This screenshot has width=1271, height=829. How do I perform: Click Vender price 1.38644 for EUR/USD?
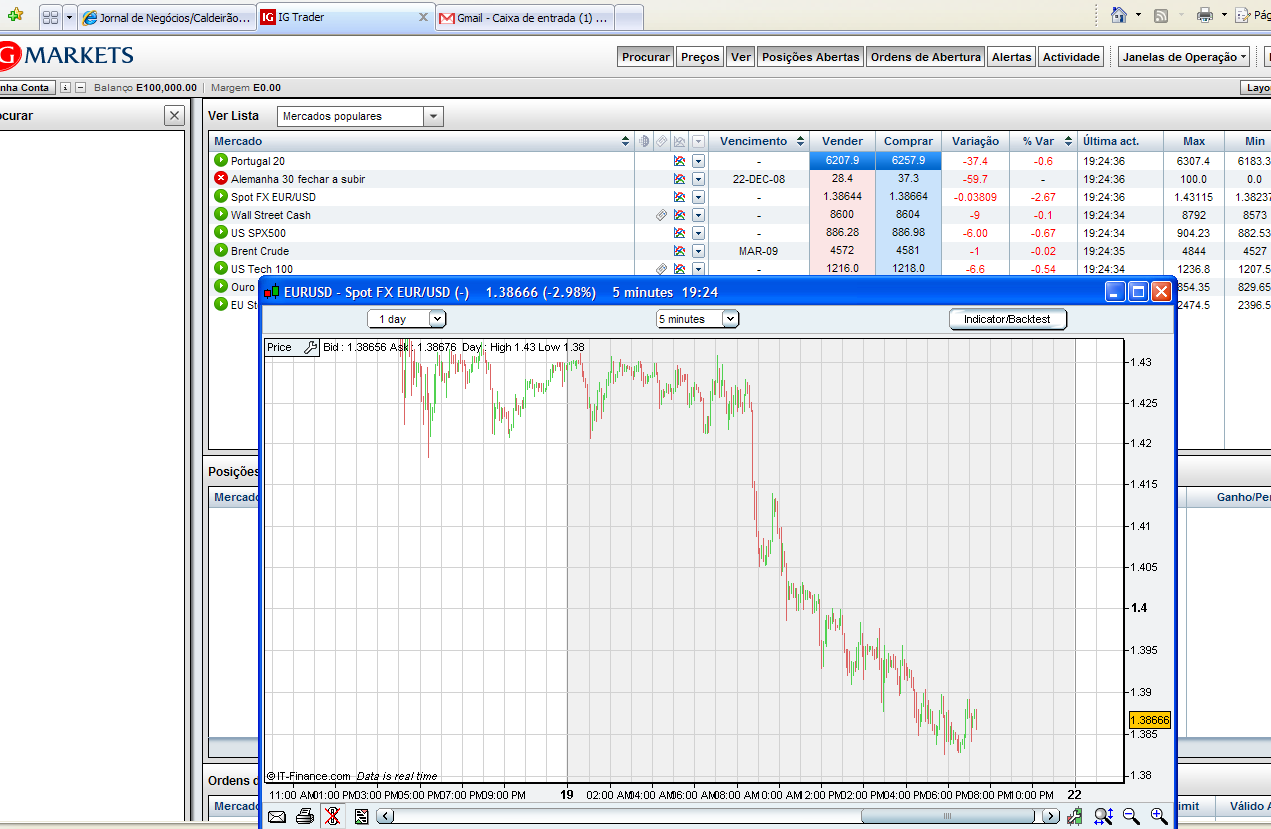tap(842, 196)
